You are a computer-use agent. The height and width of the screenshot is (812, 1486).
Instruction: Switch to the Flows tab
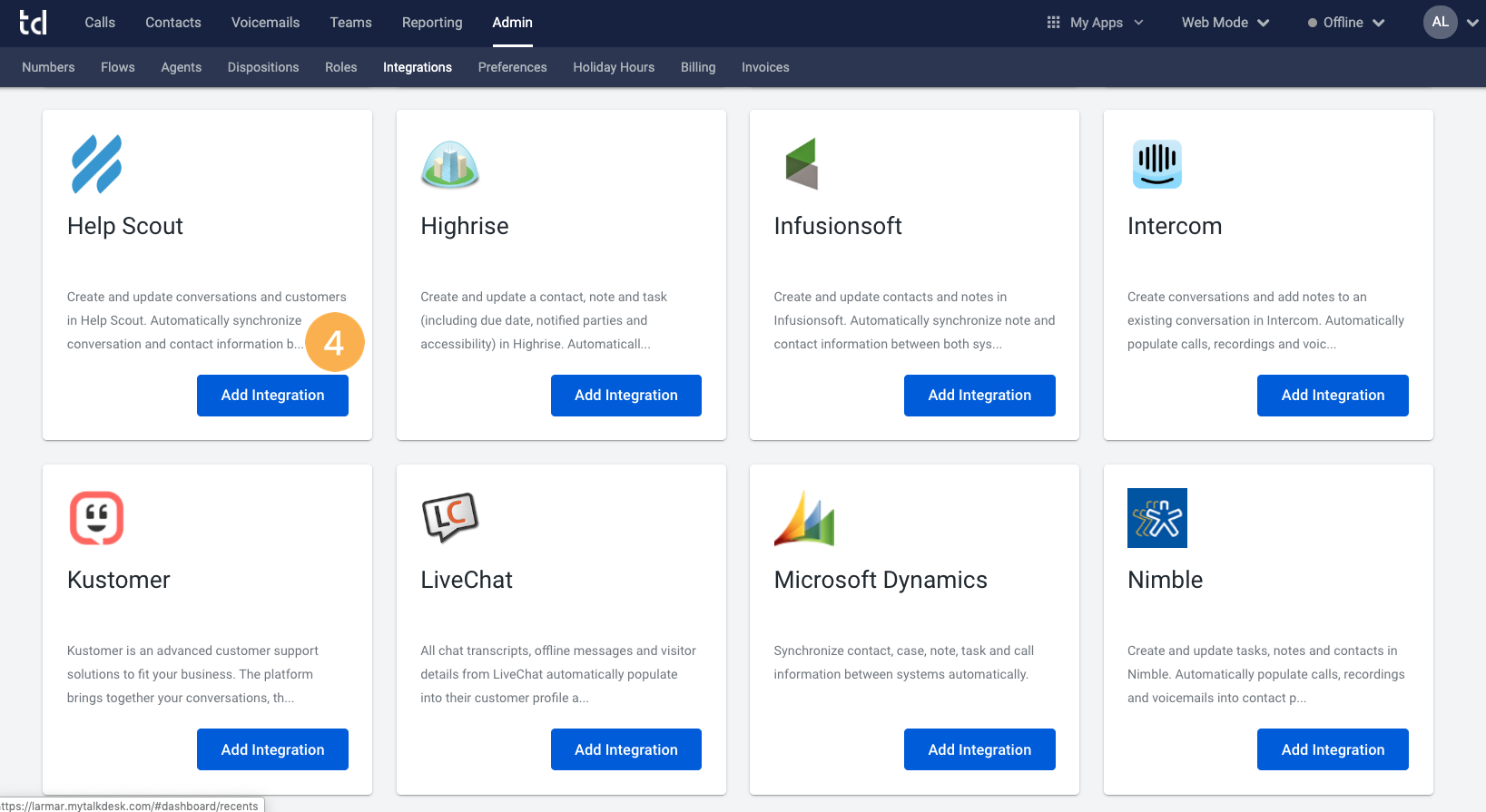click(118, 67)
